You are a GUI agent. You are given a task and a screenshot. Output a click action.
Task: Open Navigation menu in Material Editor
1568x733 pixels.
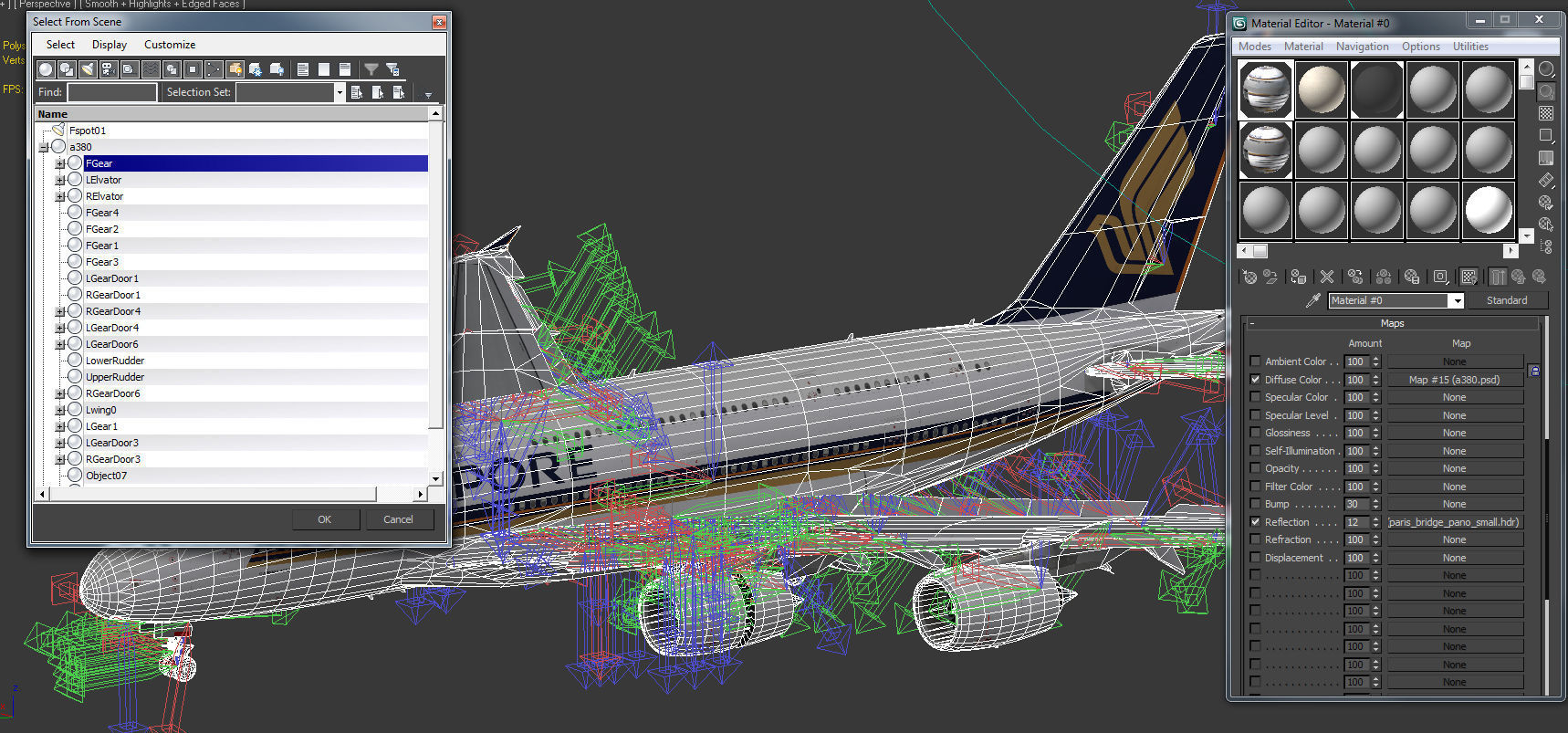[1362, 47]
